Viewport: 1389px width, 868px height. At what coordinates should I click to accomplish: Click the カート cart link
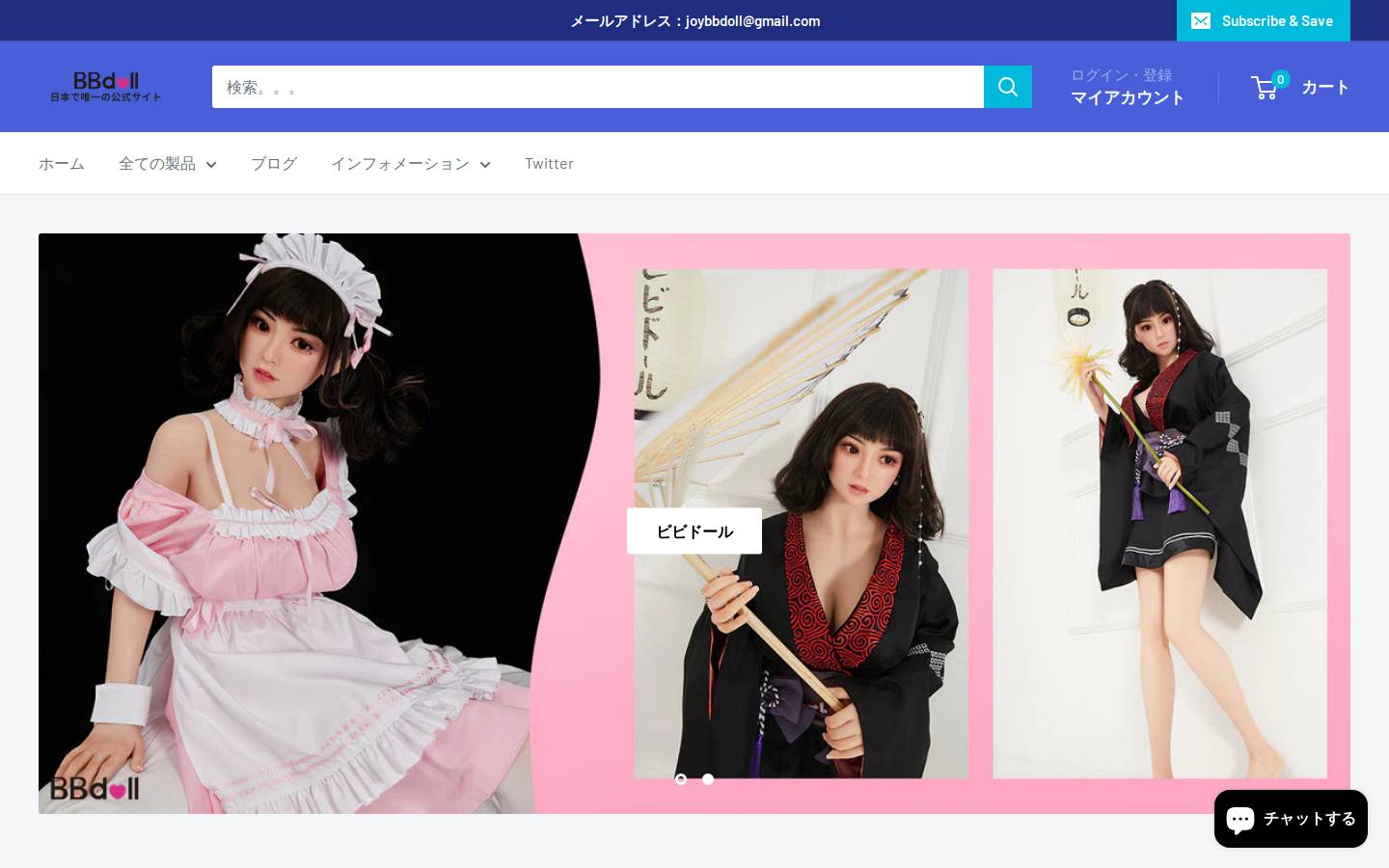(x=1324, y=87)
